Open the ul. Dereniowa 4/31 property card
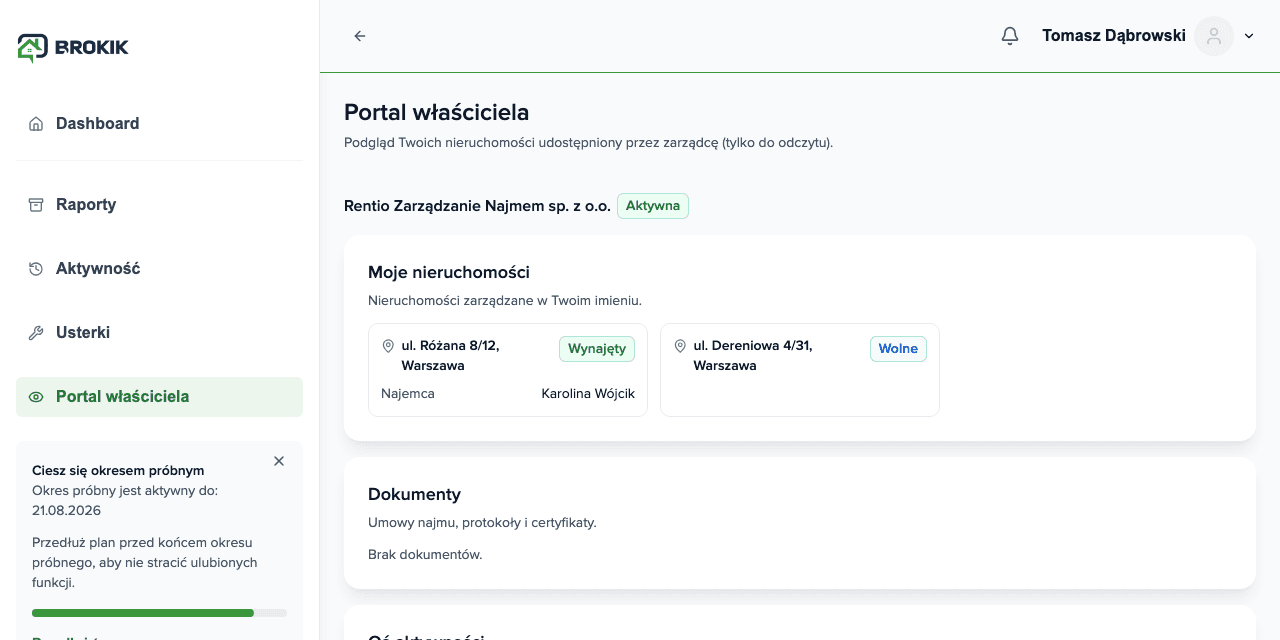This screenshot has width=1280, height=640. [x=800, y=370]
